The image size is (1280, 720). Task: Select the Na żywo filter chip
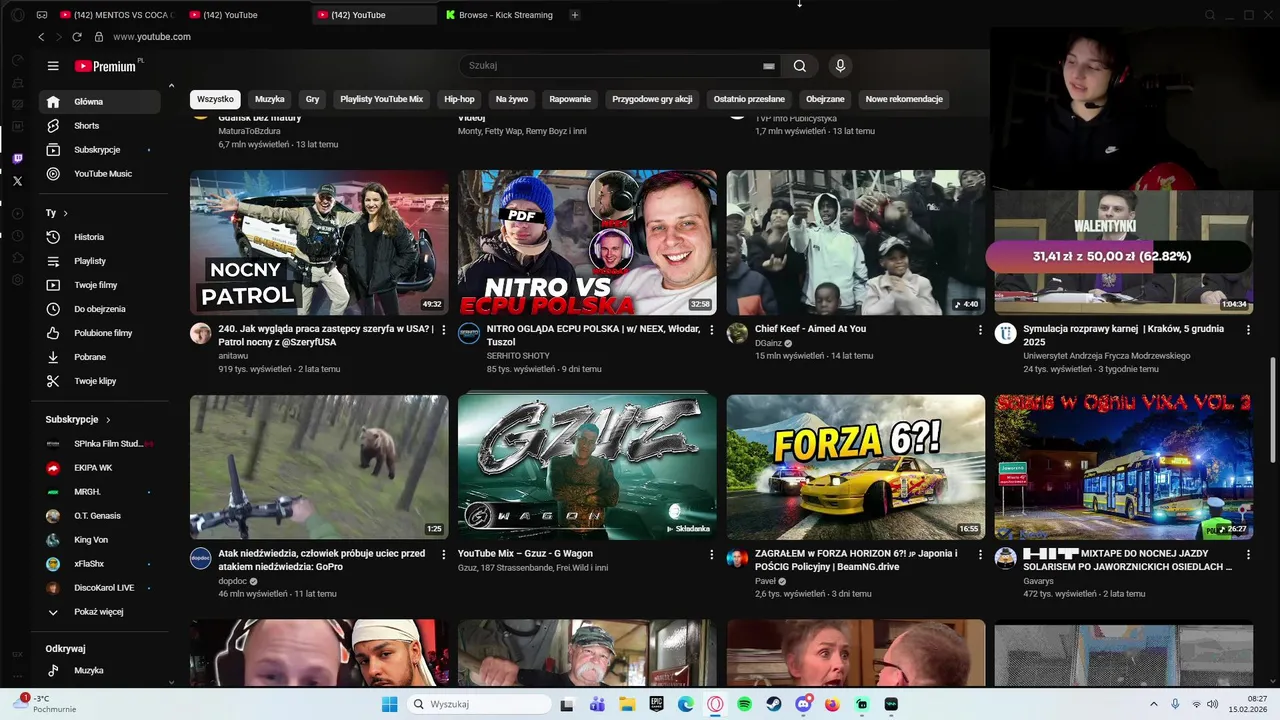(x=512, y=99)
